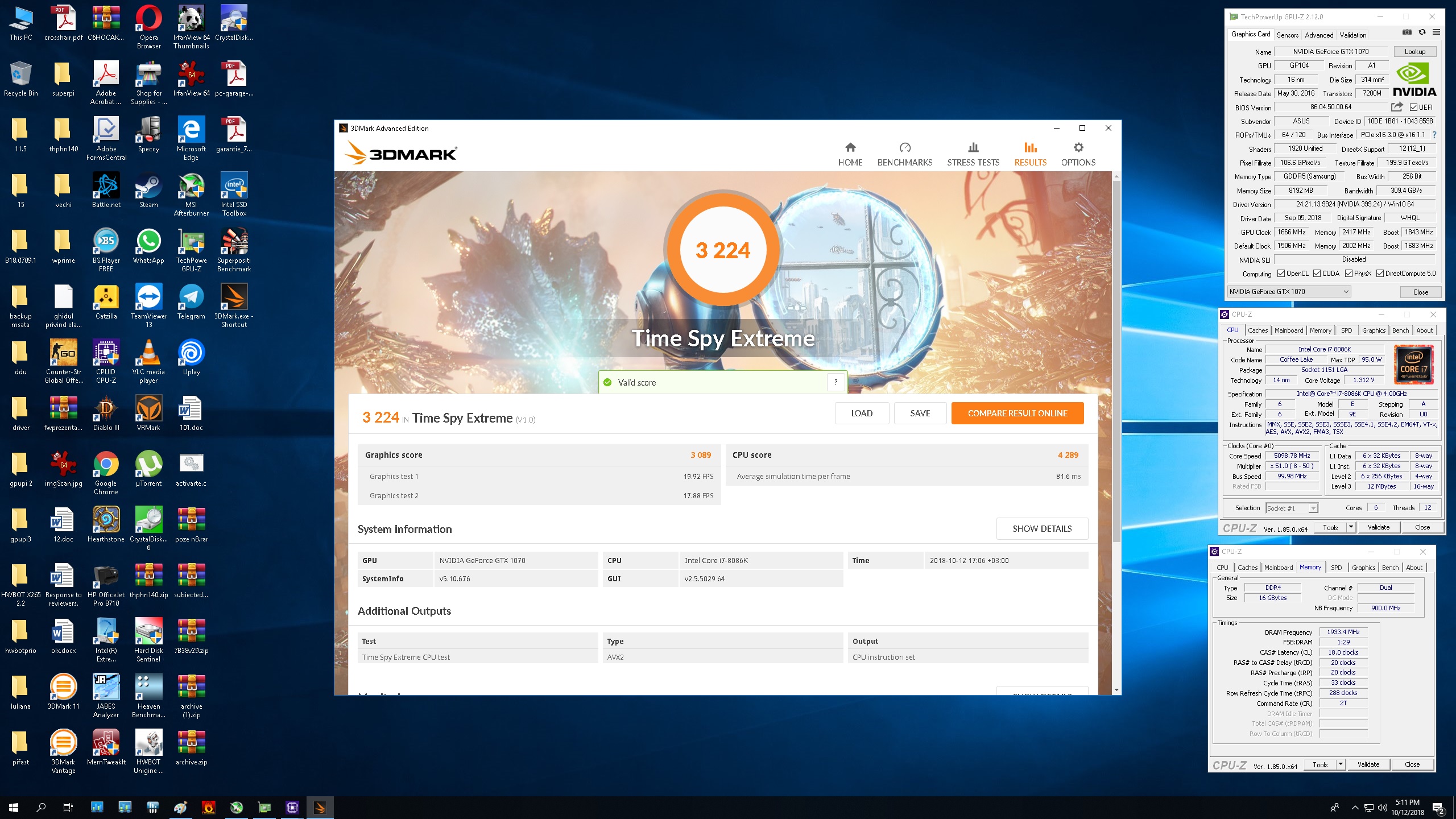
Task: Click Bus Interface question mark in GPU-Z
Action: 1434,135
